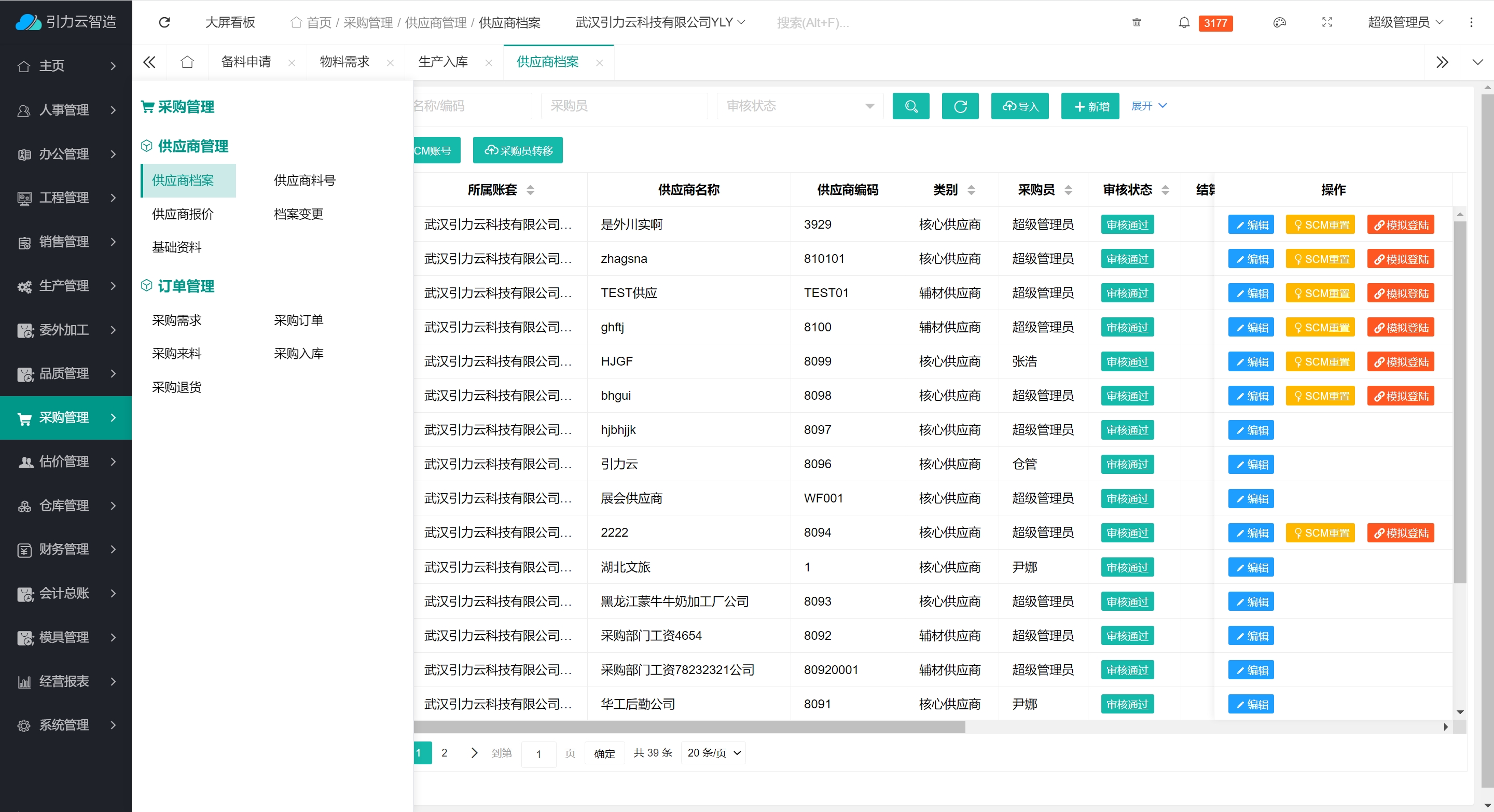The image size is (1494, 812).
Task: Click the green search magnifier button
Action: 910,106
